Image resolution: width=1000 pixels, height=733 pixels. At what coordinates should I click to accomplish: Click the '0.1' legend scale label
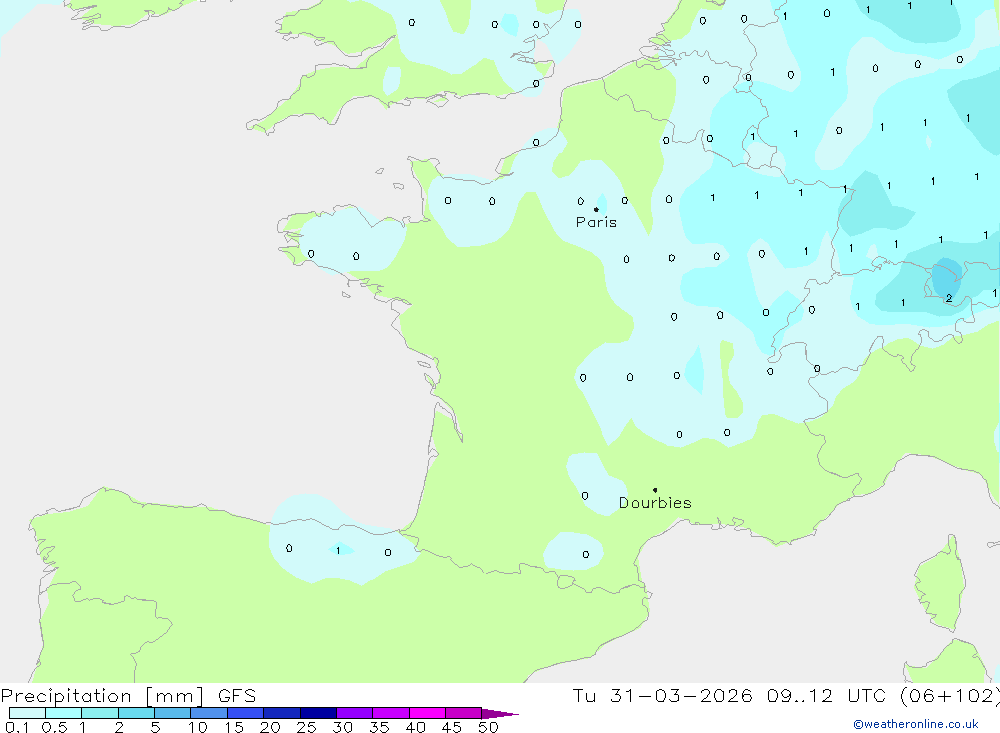(17, 727)
